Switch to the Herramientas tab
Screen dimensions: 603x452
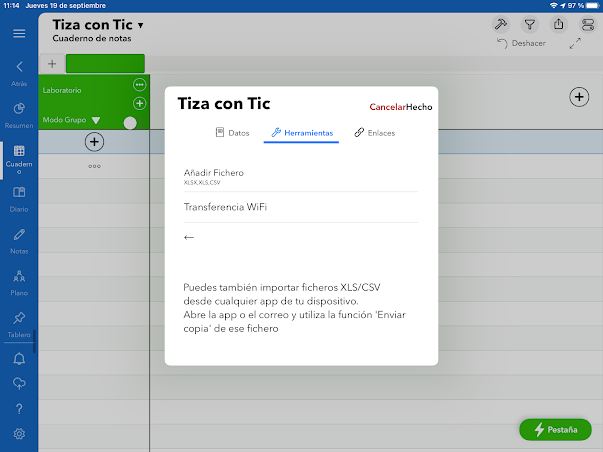click(302, 133)
